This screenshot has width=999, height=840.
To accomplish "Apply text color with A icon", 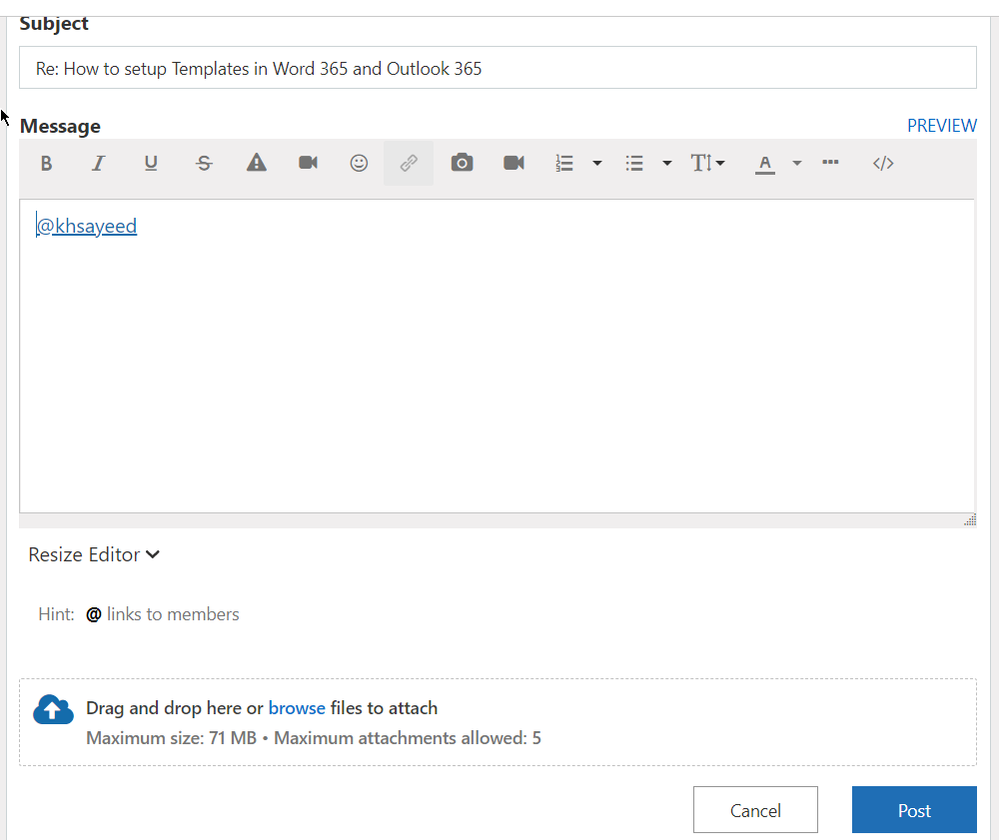I will (x=765, y=164).
